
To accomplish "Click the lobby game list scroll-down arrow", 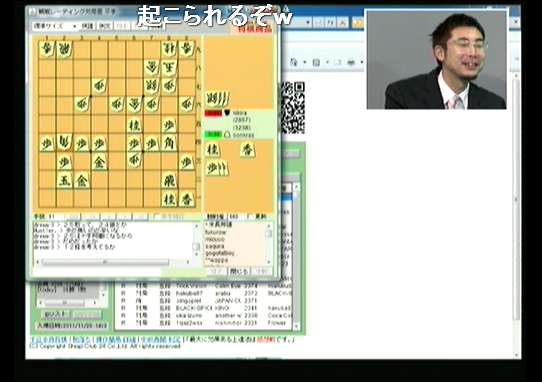I will [296, 326].
